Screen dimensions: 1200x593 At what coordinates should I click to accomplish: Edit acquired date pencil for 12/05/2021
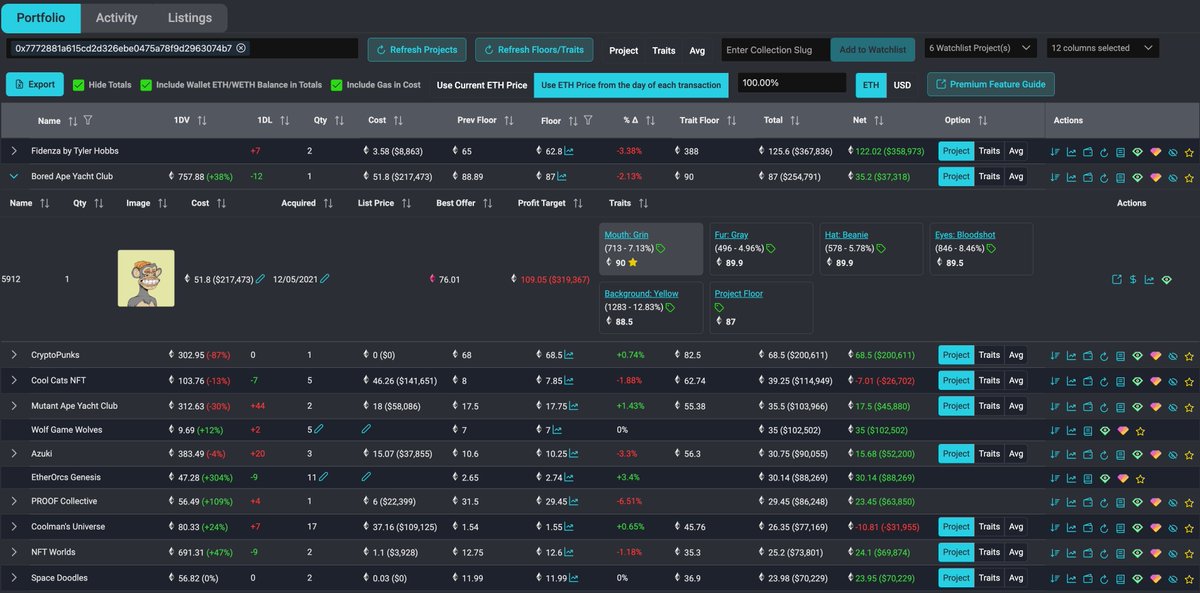[x=324, y=279]
